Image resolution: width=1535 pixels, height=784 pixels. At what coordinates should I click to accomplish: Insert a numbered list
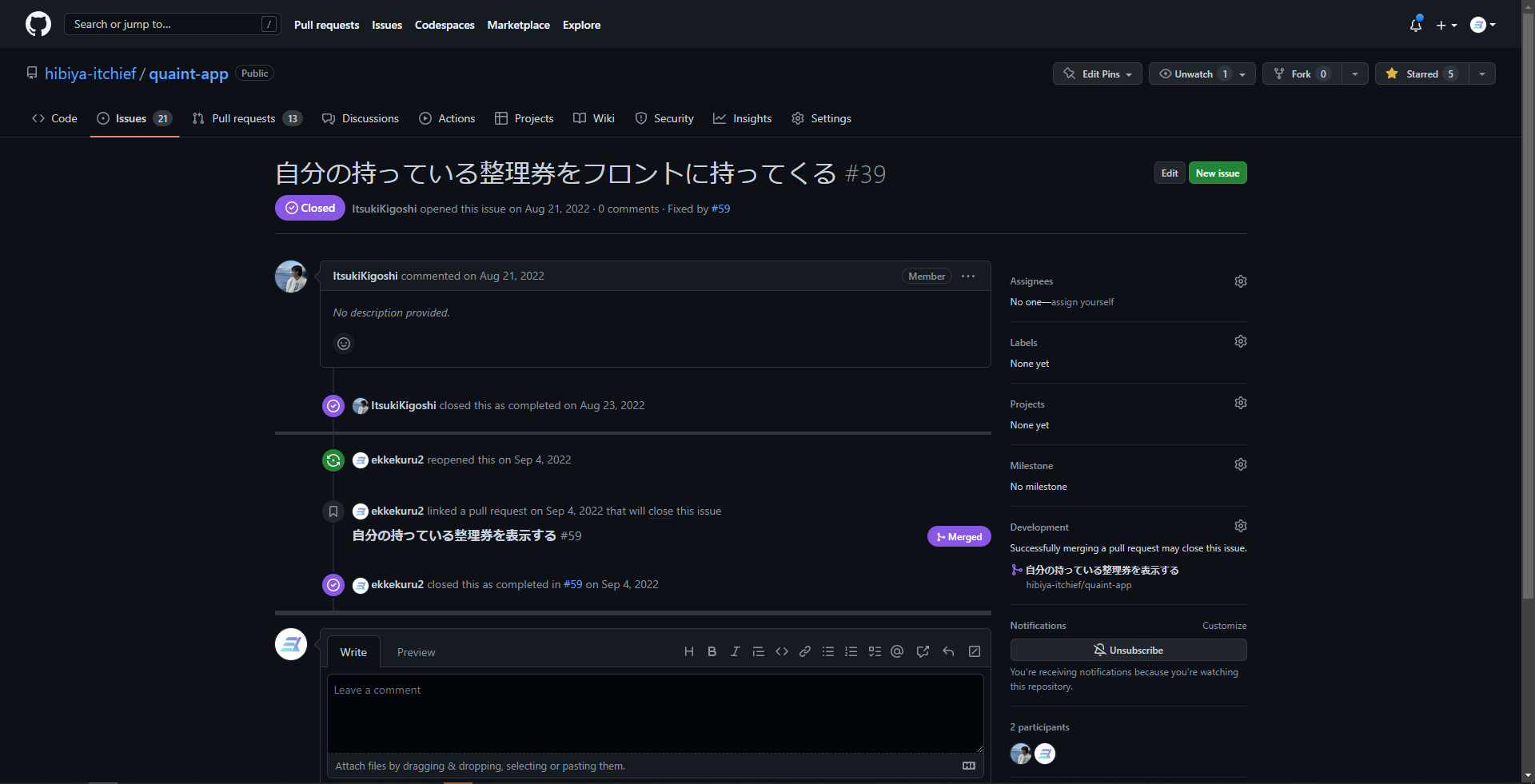point(851,651)
